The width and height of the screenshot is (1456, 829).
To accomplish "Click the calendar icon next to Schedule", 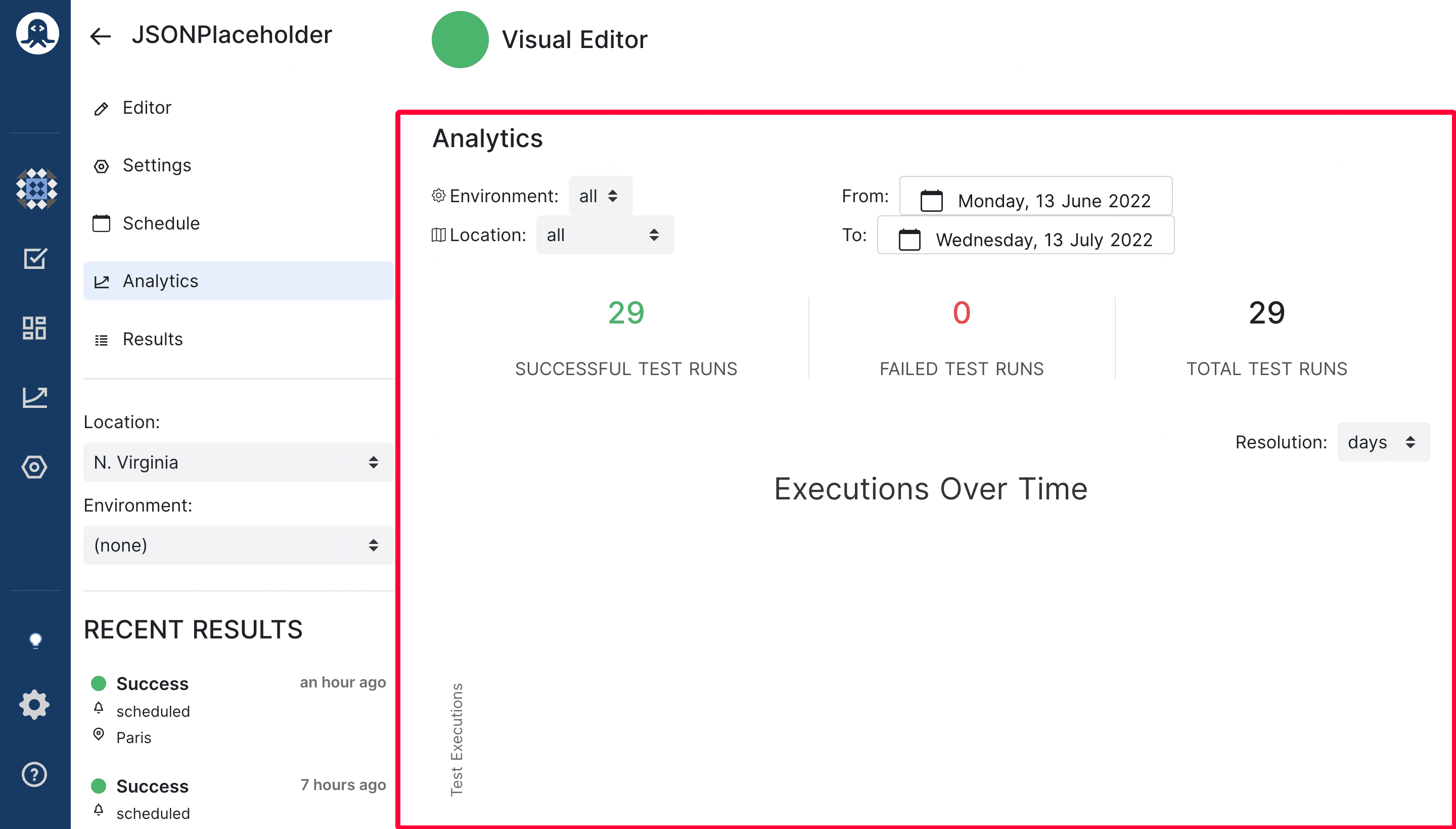I will coord(101,223).
